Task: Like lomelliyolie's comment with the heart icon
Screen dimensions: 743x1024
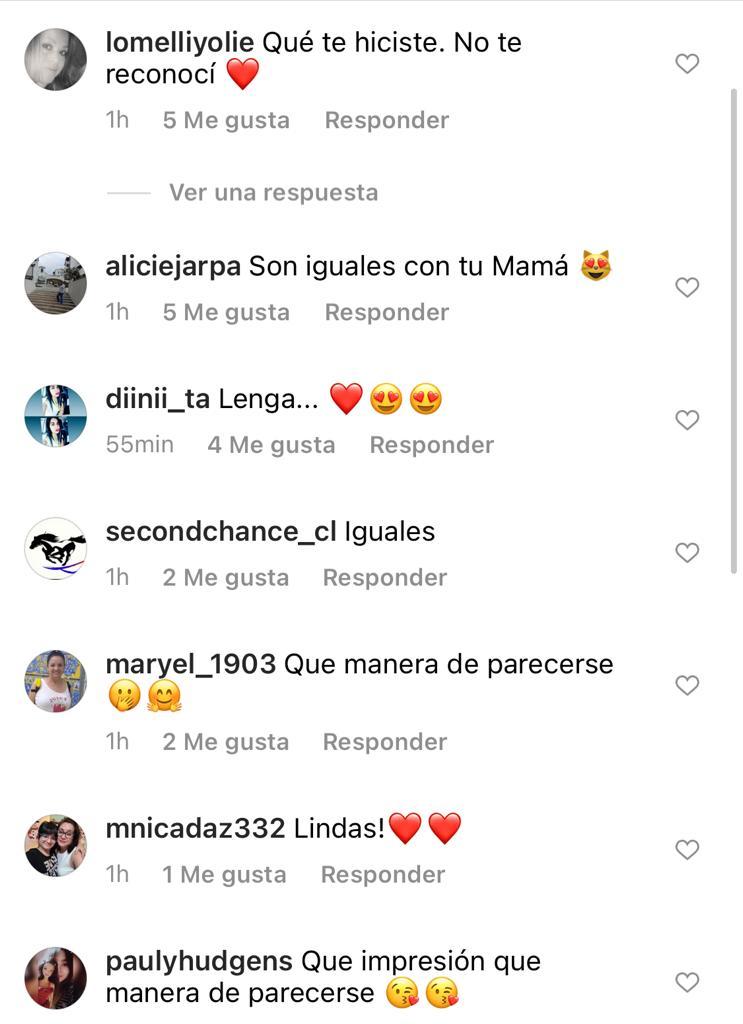Action: coord(687,62)
